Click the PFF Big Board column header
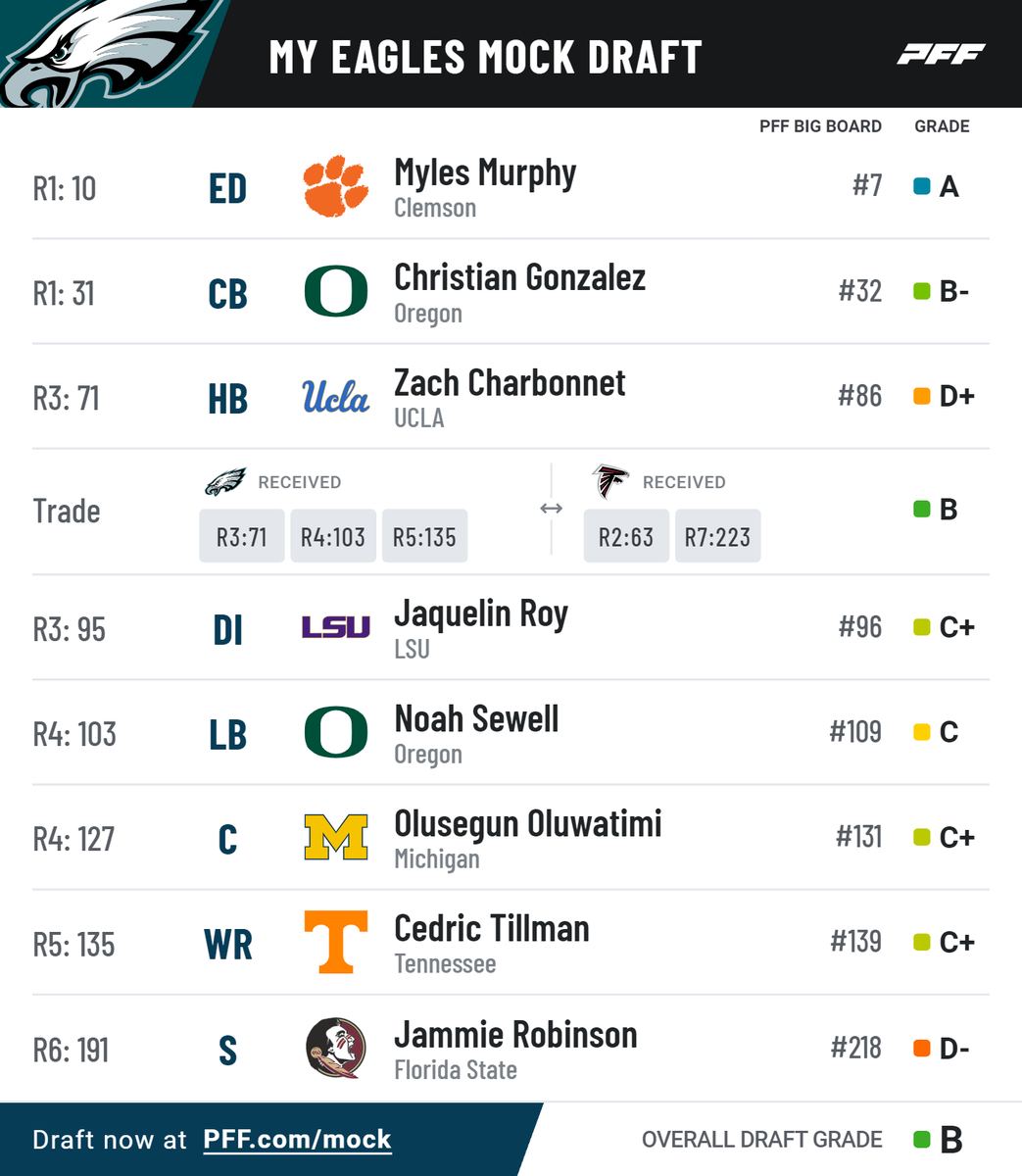 point(820,126)
